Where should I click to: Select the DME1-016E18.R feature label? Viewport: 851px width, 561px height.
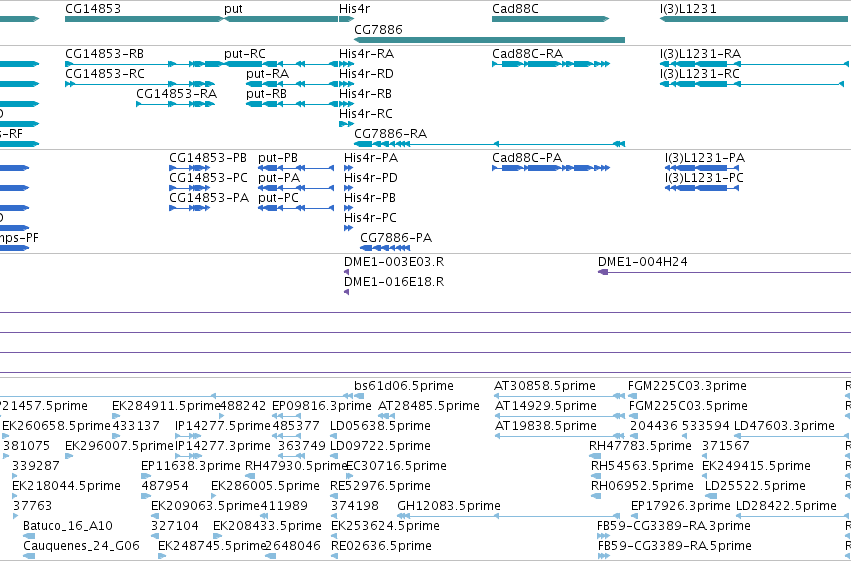tap(394, 282)
